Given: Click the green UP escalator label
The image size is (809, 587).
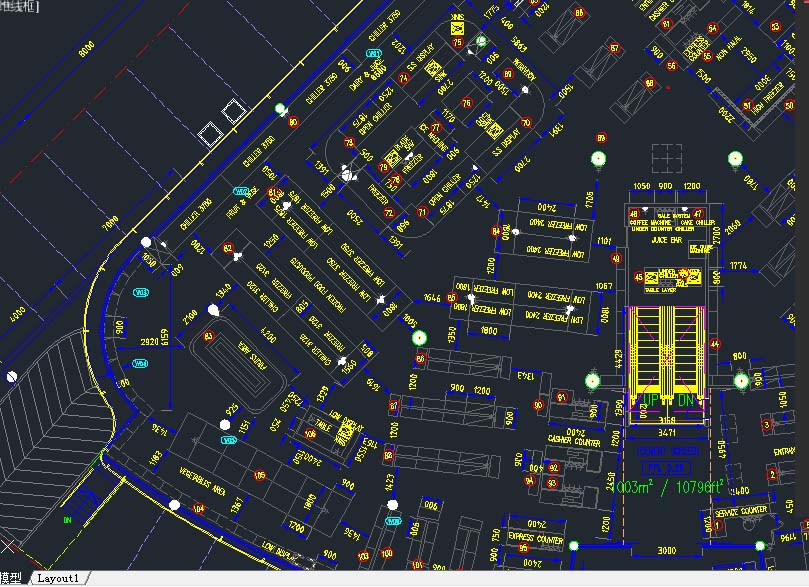Looking at the screenshot, I should pyautogui.click(x=649, y=401).
